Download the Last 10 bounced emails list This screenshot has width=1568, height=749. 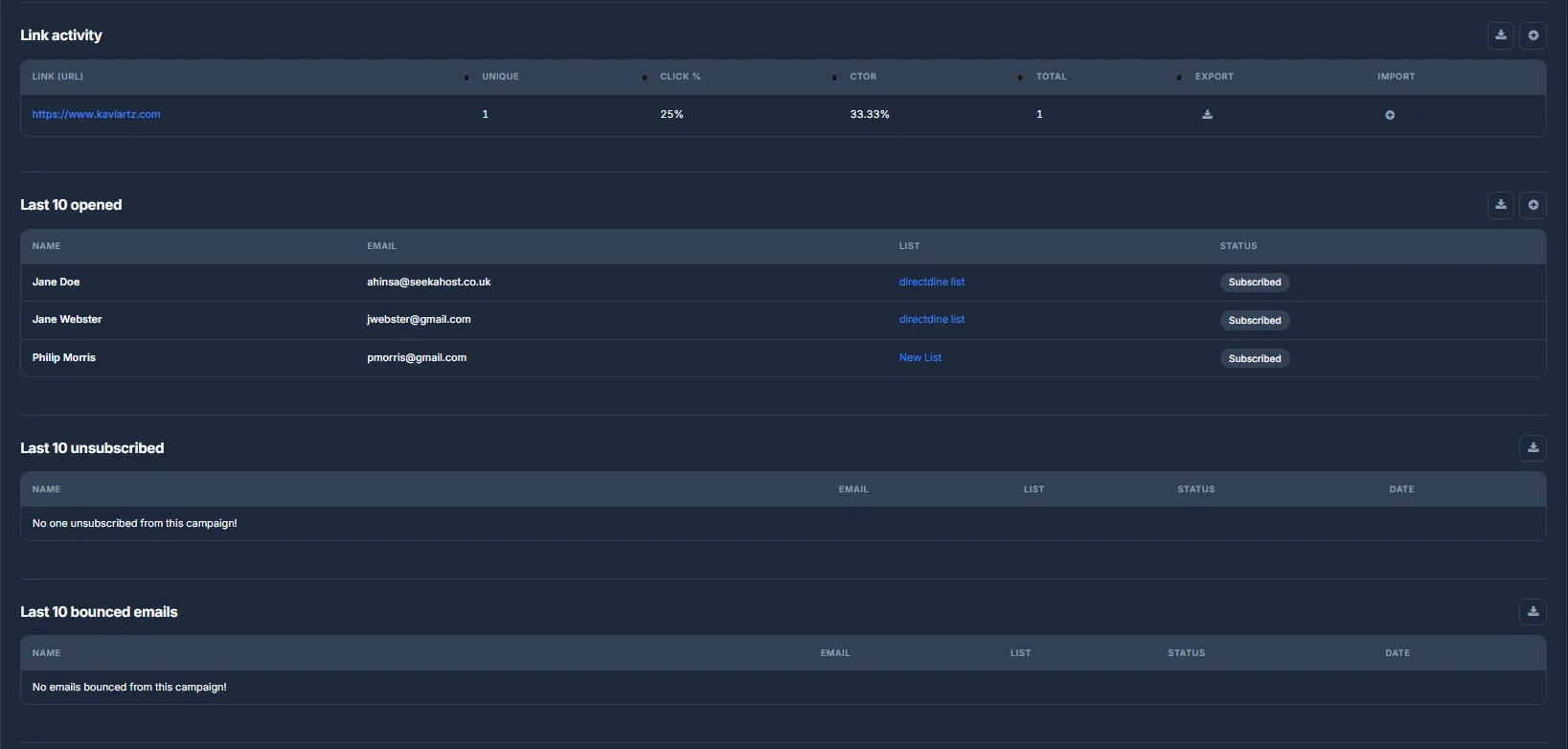[x=1534, y=612]
